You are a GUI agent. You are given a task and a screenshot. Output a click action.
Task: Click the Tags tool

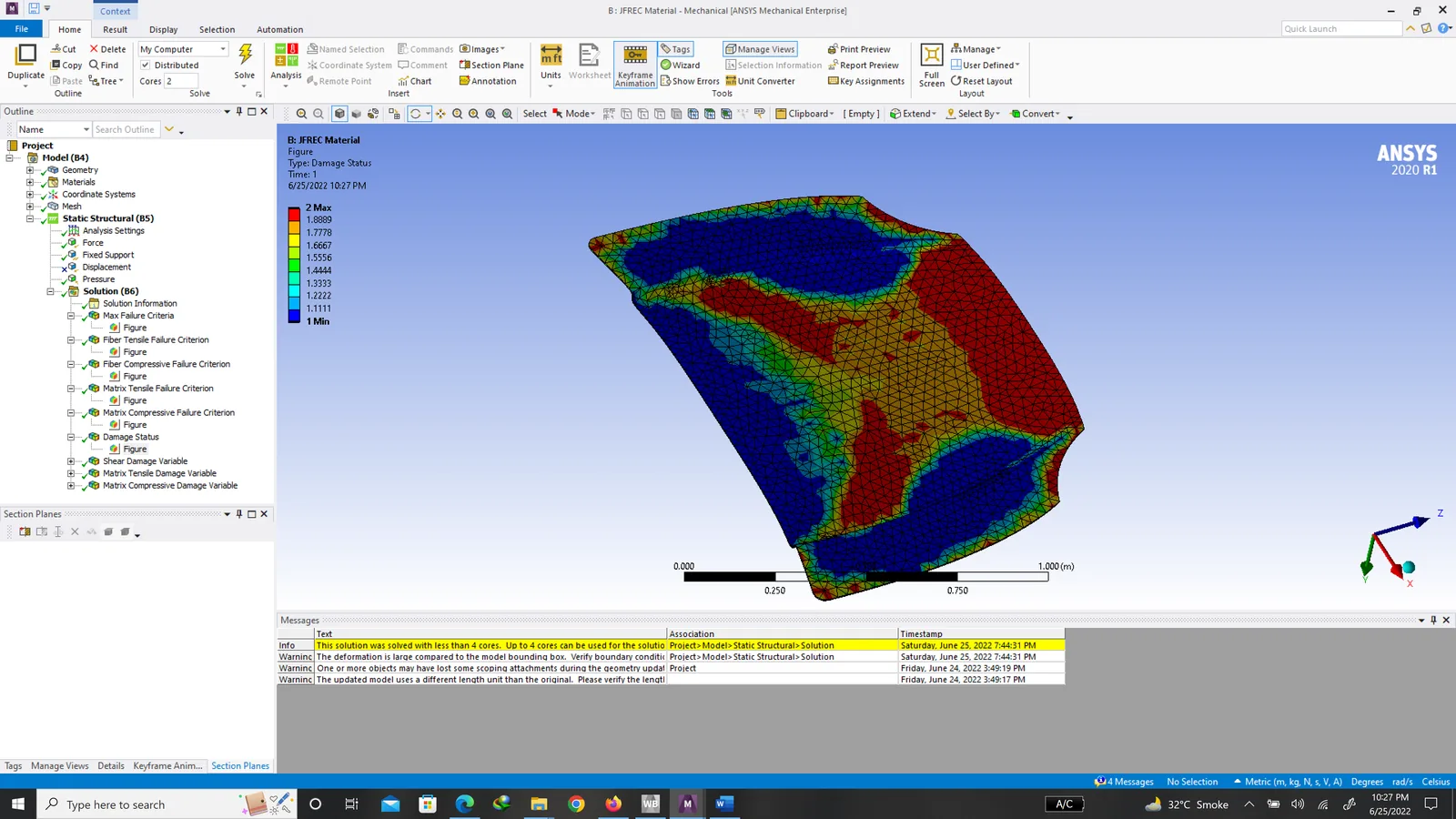[675, 49]
